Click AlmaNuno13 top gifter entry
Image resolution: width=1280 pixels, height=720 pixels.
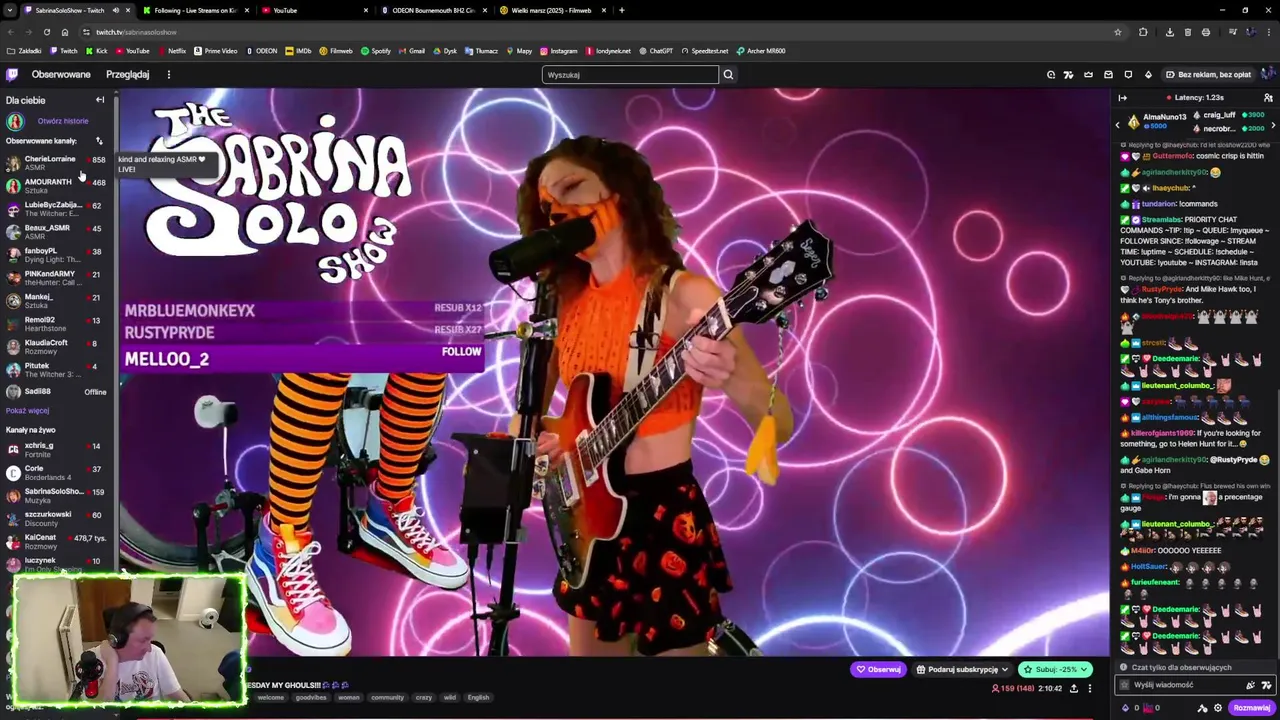point(1156,121)
